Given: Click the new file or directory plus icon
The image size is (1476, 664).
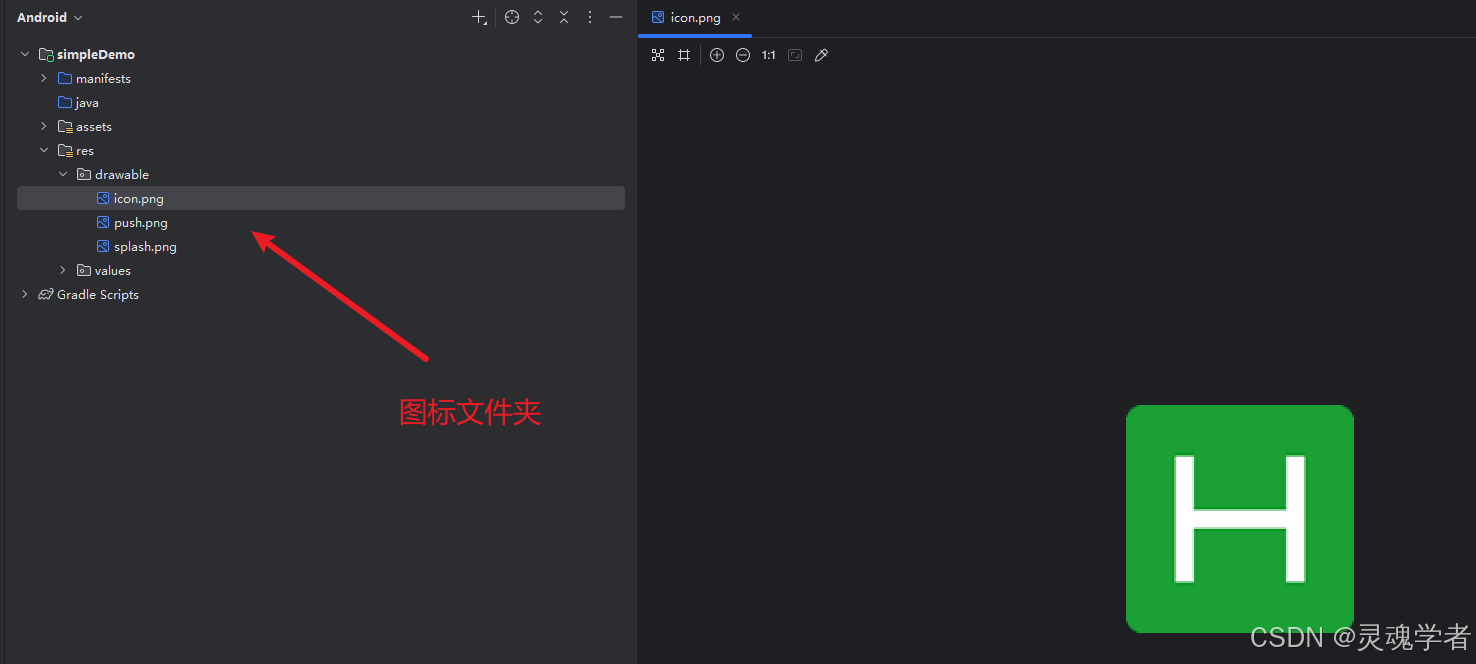Looking at the screenshot, I should 479,17.
